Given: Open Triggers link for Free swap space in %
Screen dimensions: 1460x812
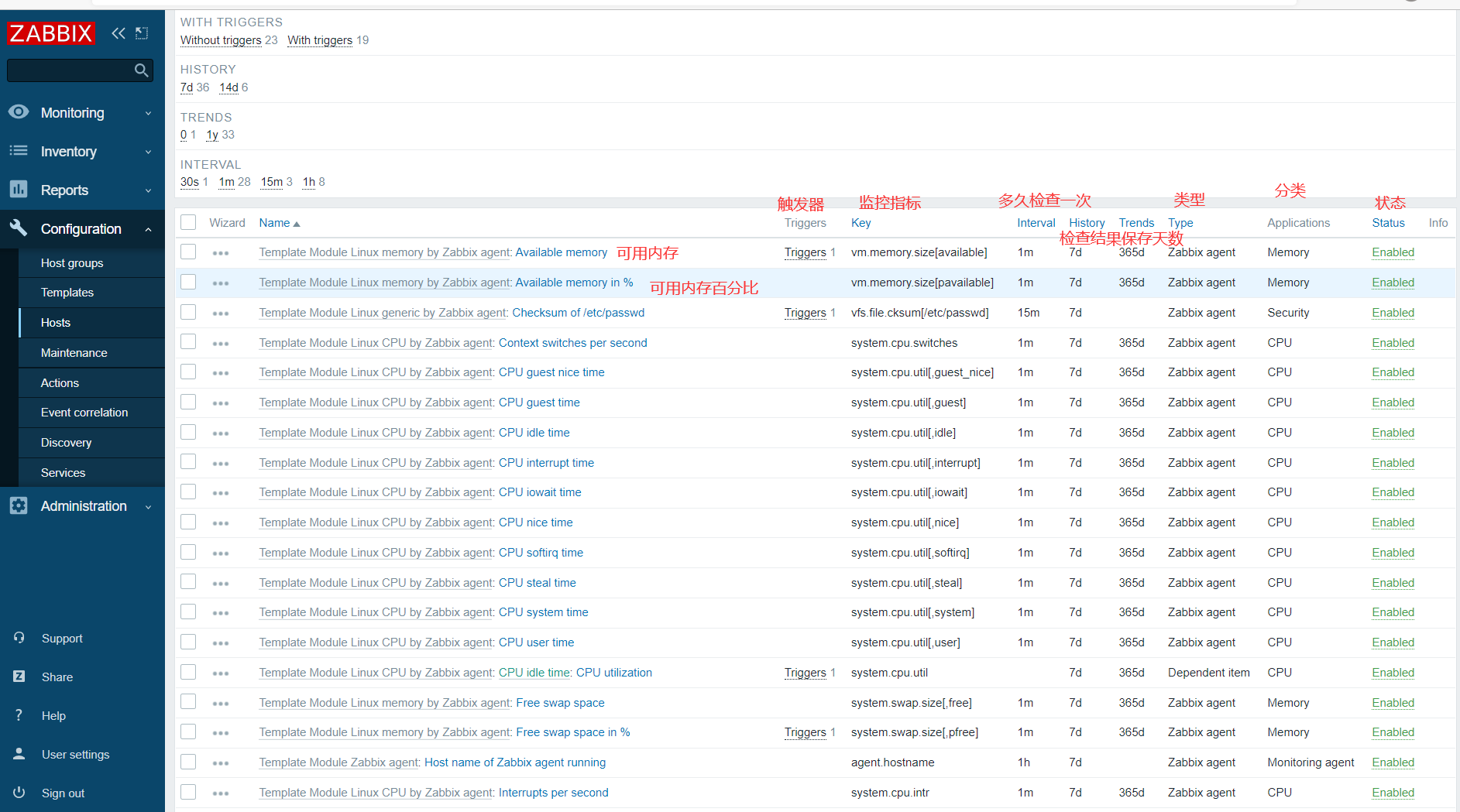Looking at the screenshot, I should [806, 732].
